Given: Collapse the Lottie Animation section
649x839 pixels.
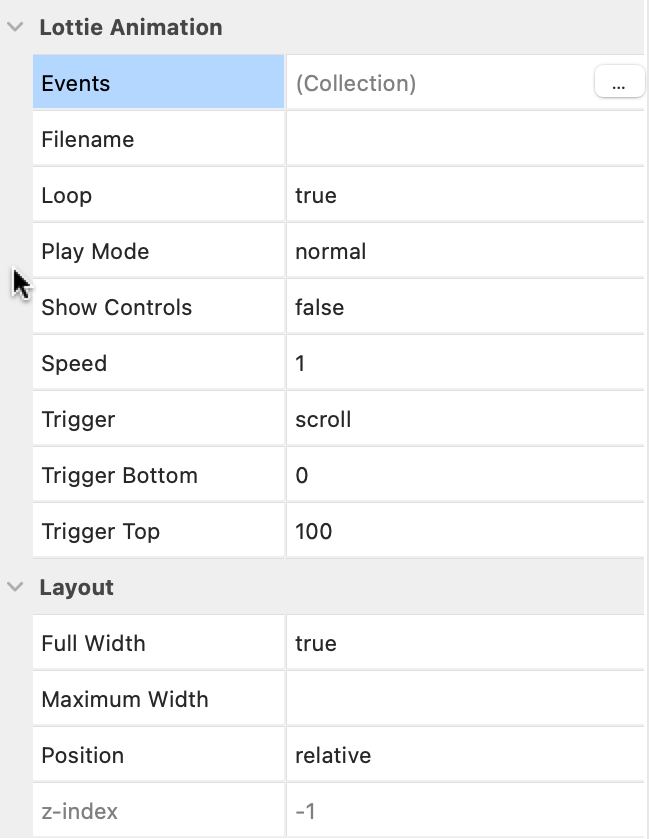Looking at the screenshot, I should [14, 28].
